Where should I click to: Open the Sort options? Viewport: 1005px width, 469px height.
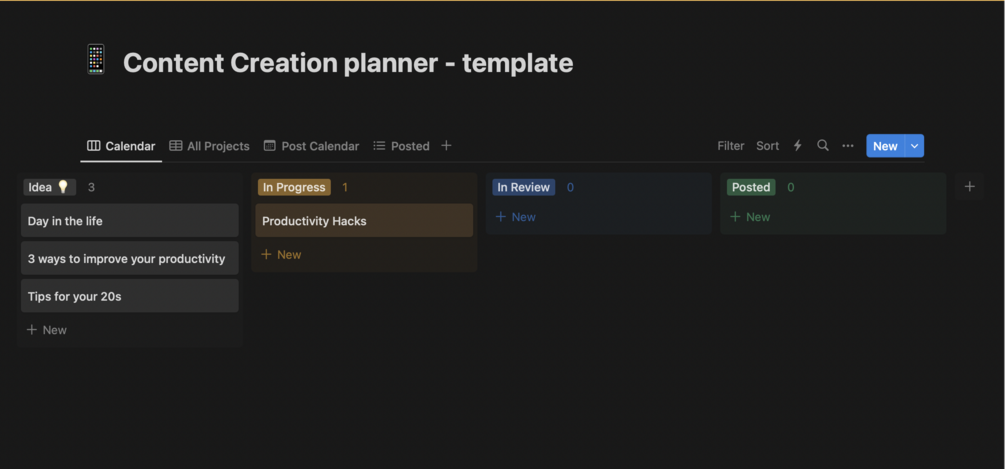point(768,146)
